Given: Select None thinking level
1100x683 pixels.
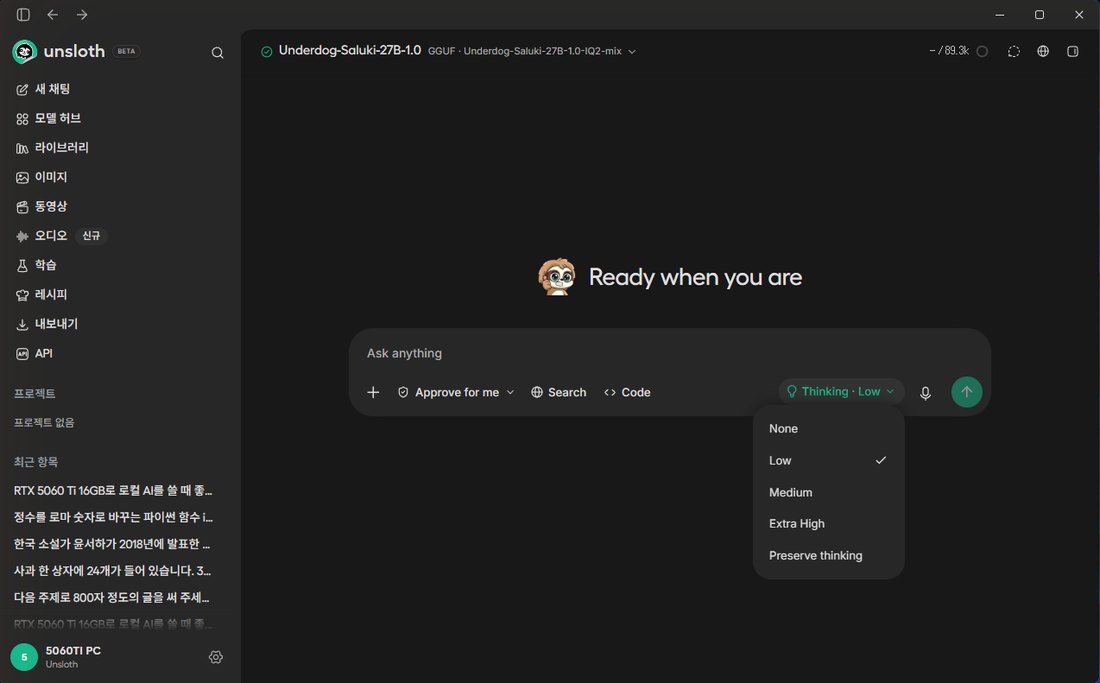Looking at the screenshot, I should click(829, 428).
